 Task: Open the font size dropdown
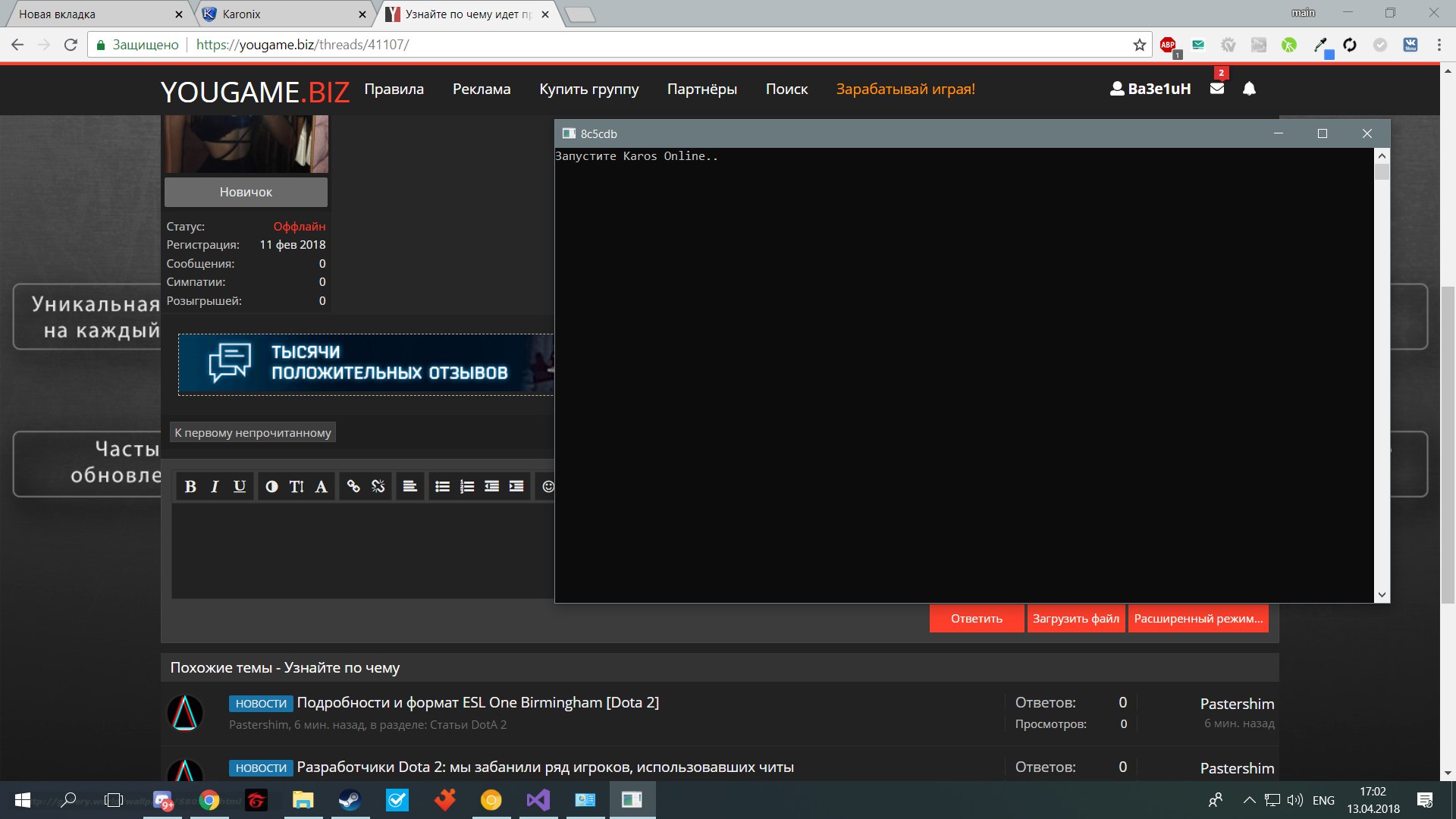297,487
